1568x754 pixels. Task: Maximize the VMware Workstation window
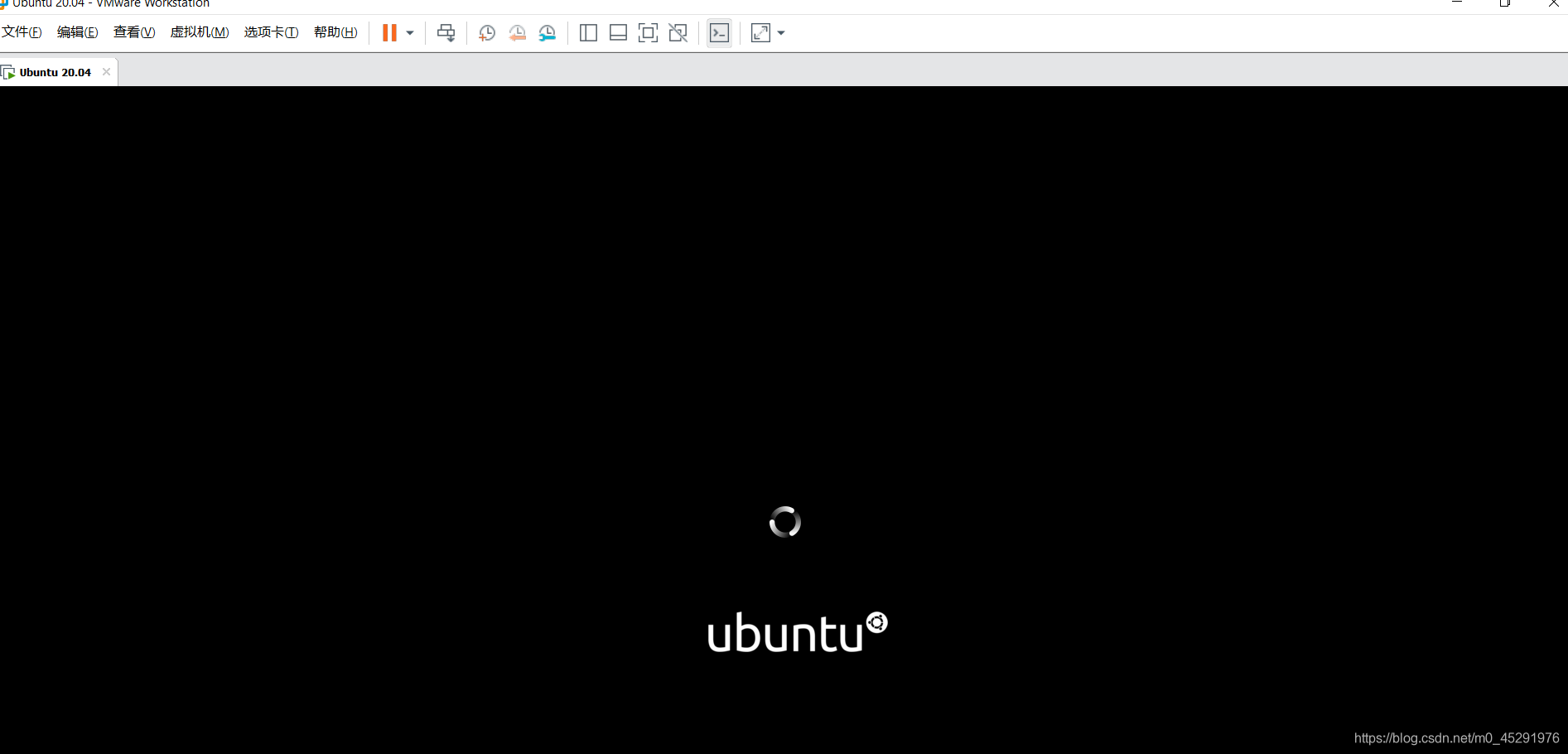click(1505, 3)
